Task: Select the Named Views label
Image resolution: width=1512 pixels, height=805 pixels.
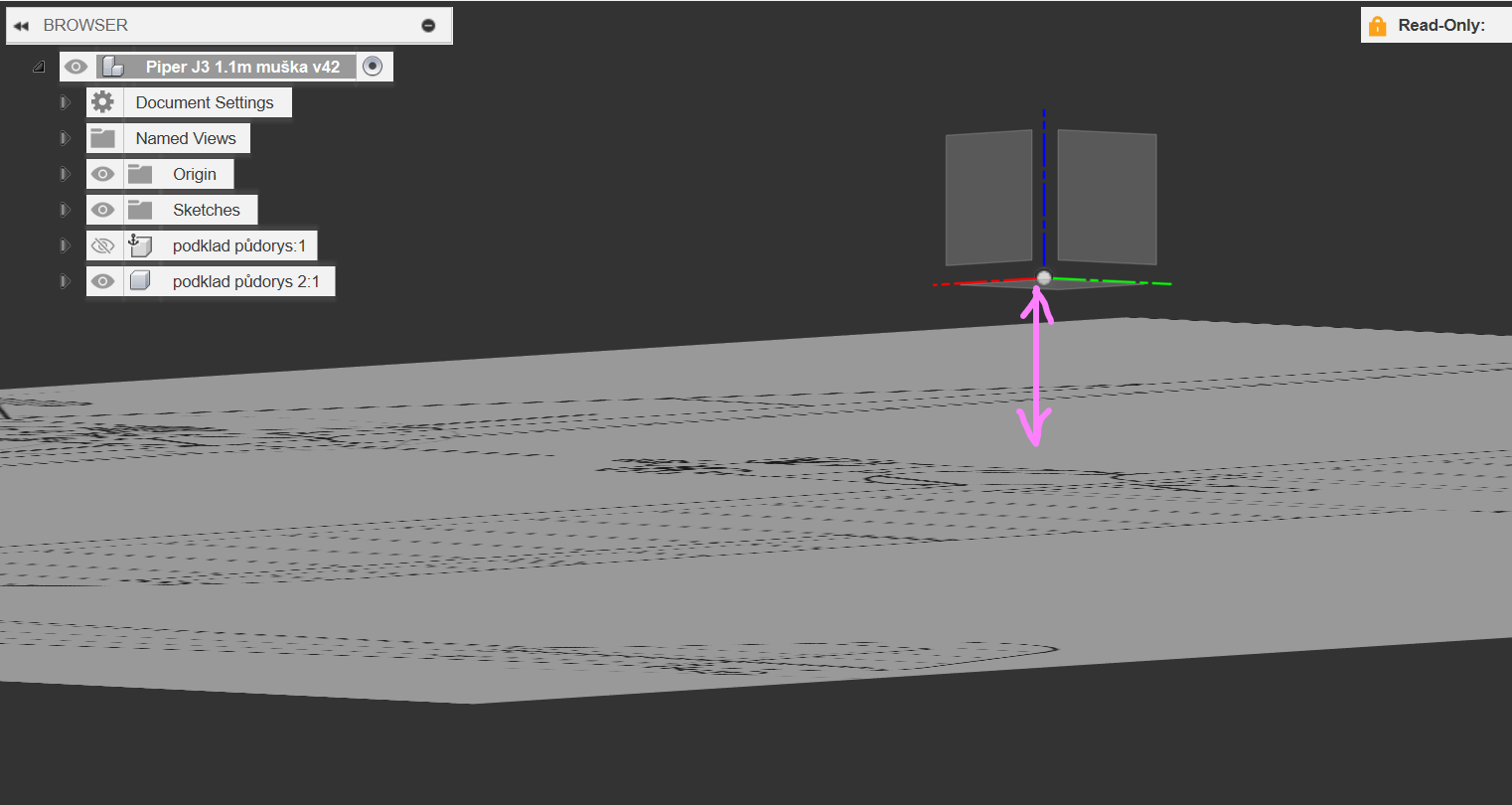Action: [186, 138]
